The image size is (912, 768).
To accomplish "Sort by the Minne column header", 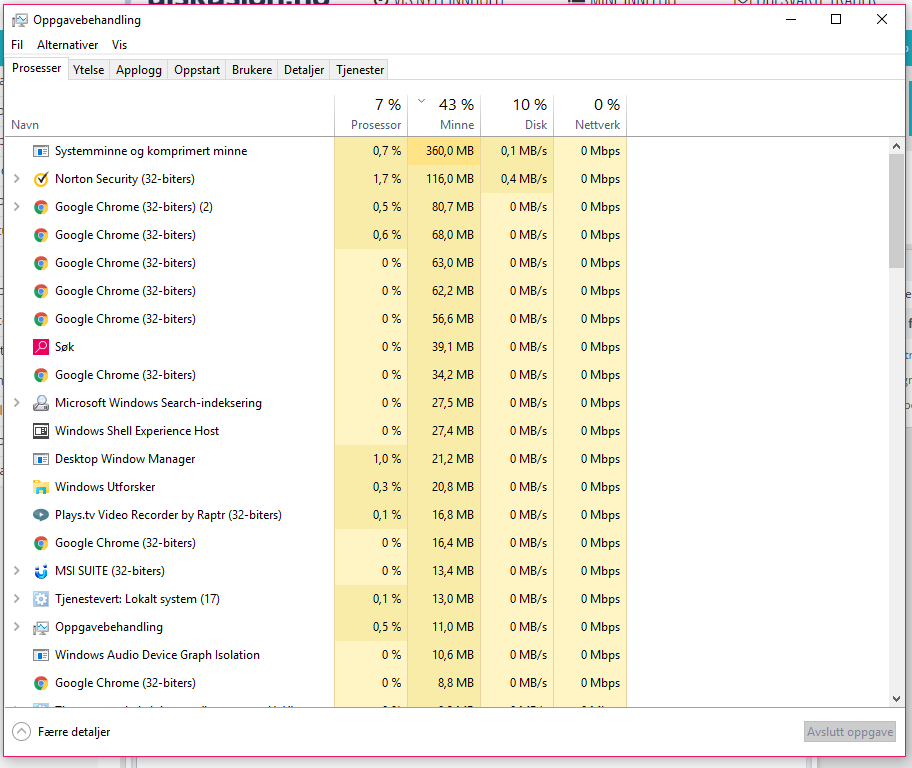I will [x=444, y=116].
